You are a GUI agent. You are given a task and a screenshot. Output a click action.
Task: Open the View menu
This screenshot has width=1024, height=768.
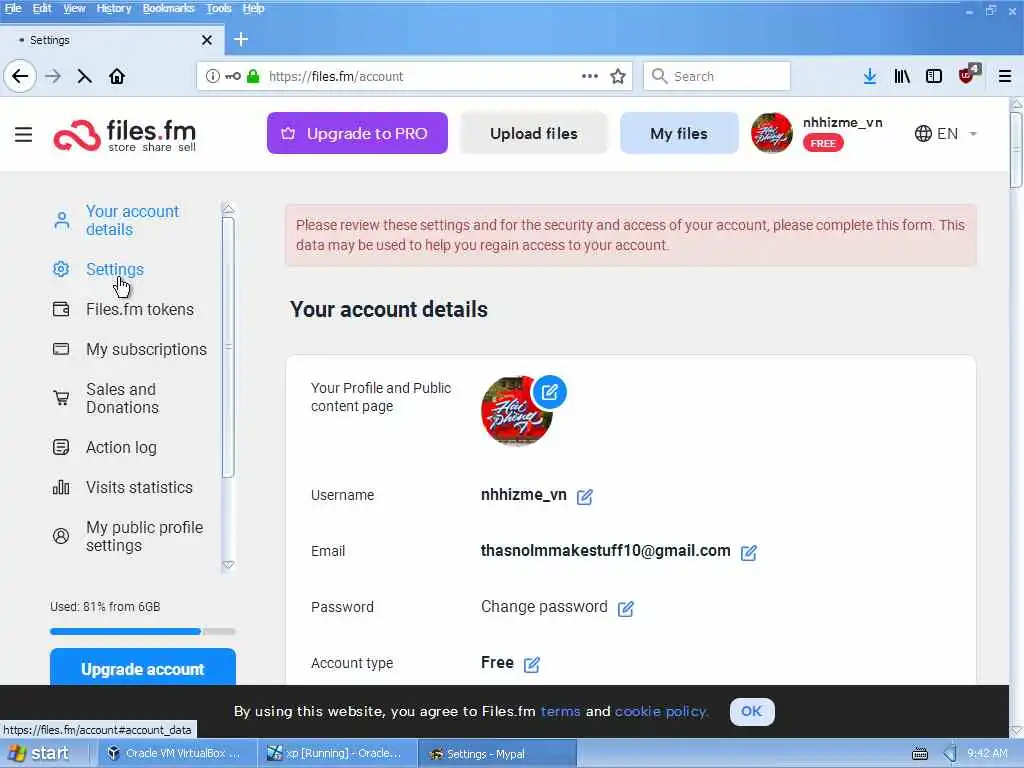[74, 8]
